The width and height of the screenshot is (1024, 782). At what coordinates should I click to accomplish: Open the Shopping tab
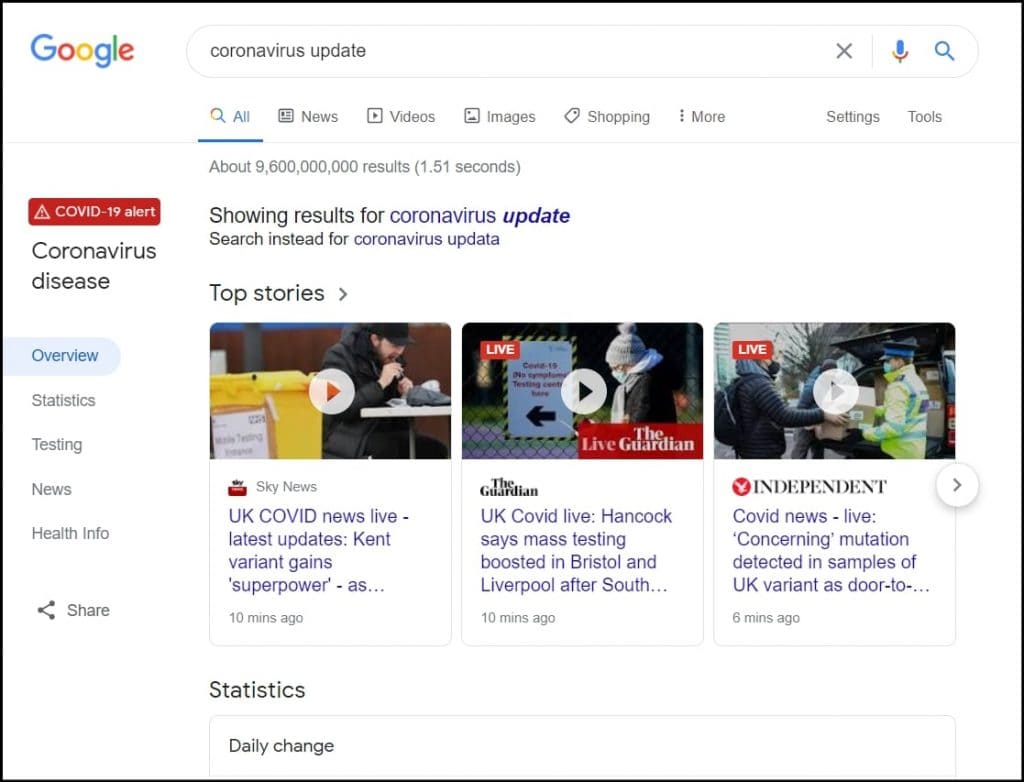607,116
